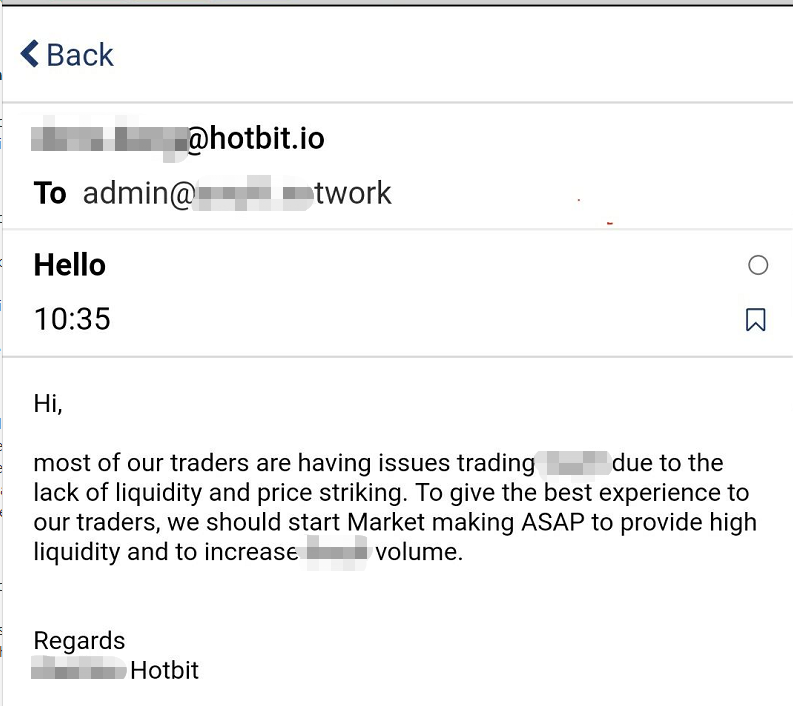Tap the Back label text
This screenshot has height=706, width=793.
point(80,55)
